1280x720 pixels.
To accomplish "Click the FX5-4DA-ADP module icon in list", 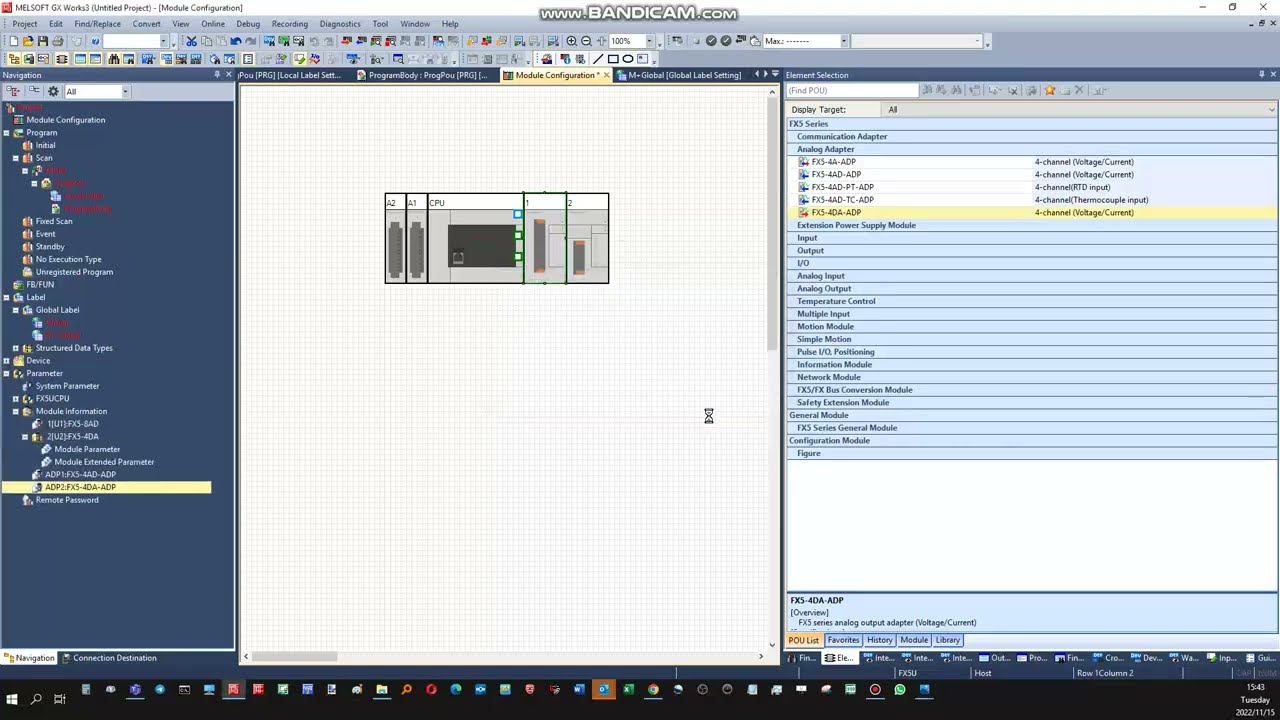I will click(x=803, y=212).
